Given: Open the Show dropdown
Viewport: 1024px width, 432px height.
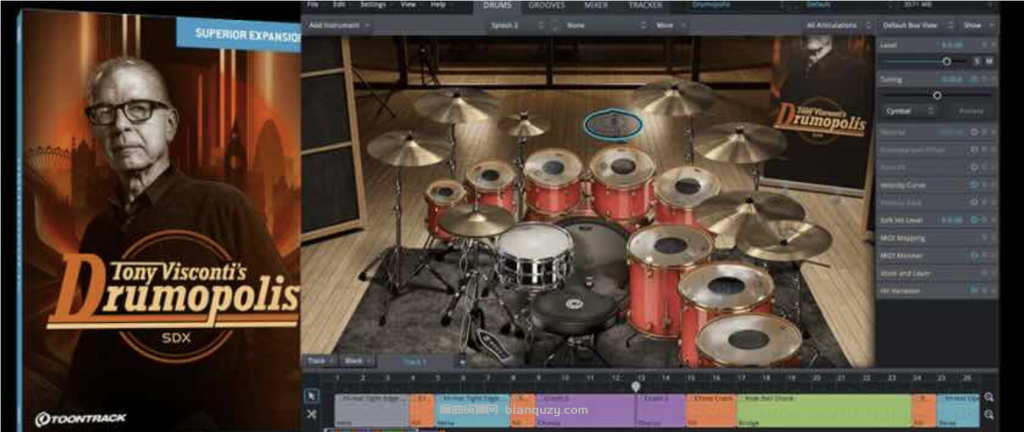Looking at the screenshot, I should (978, 25).
